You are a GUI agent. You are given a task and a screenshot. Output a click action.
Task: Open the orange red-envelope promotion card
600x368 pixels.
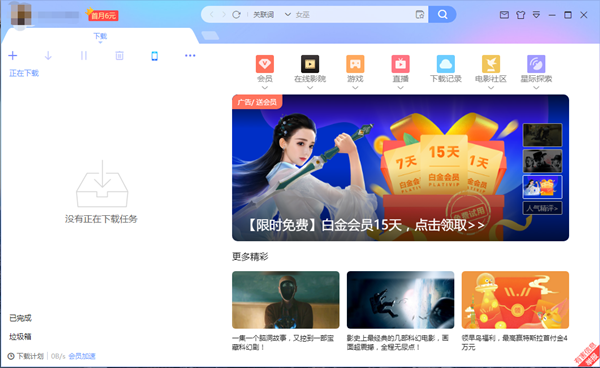[515, 300]
